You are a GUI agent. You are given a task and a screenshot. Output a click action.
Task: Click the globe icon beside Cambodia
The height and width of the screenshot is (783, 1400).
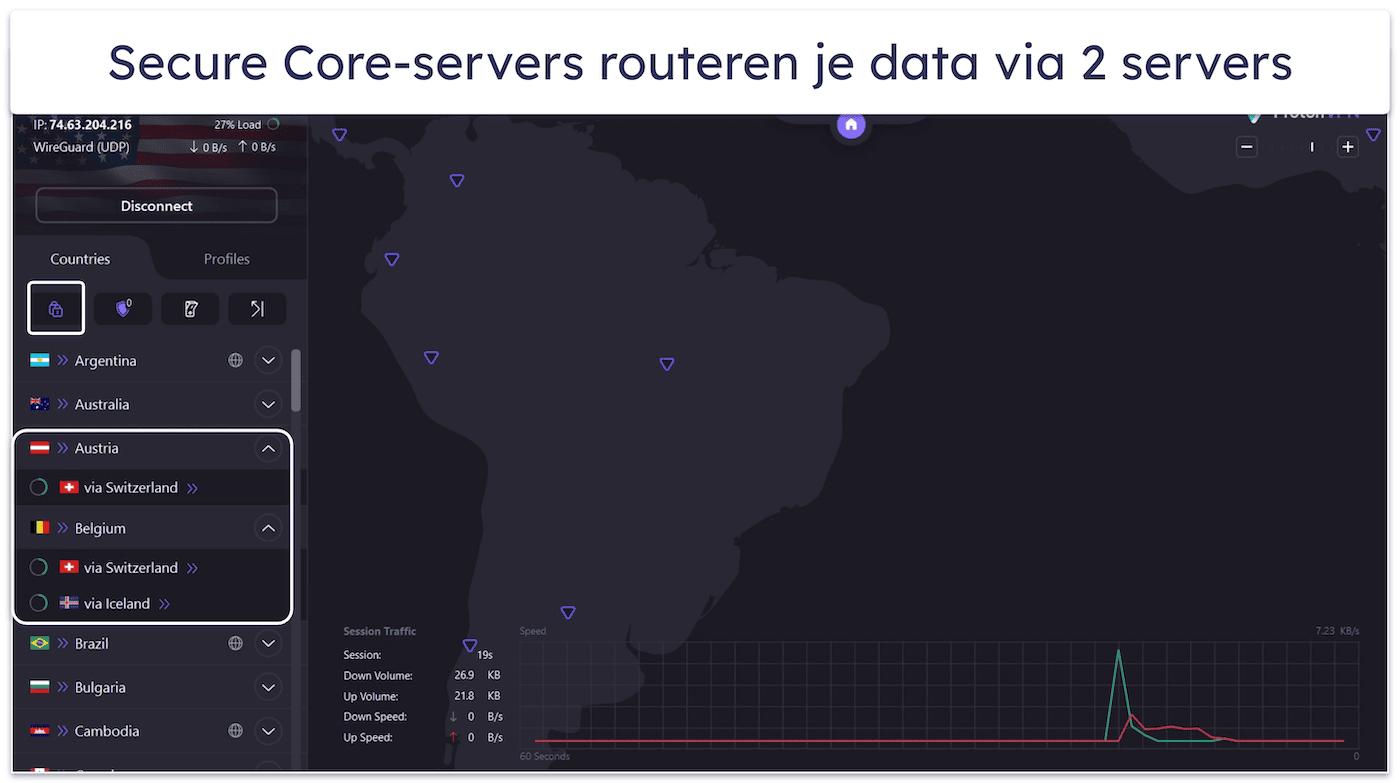point(235,731)
